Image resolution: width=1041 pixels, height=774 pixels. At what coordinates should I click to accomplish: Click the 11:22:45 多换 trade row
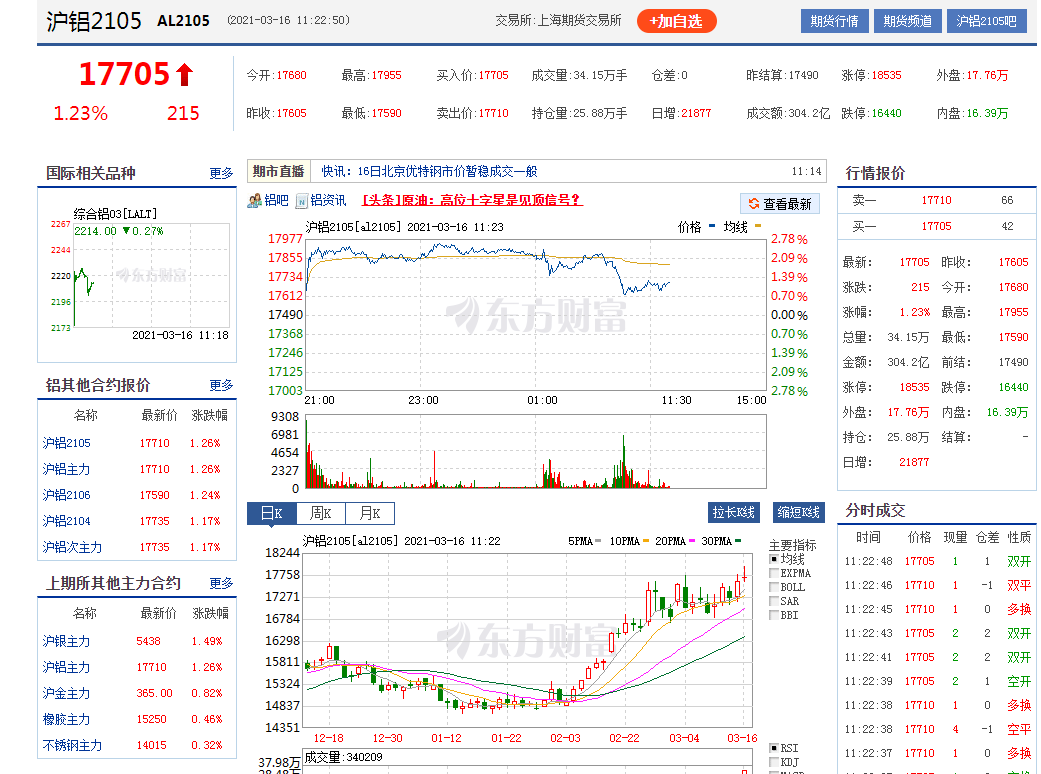click(x=936, y=609)
